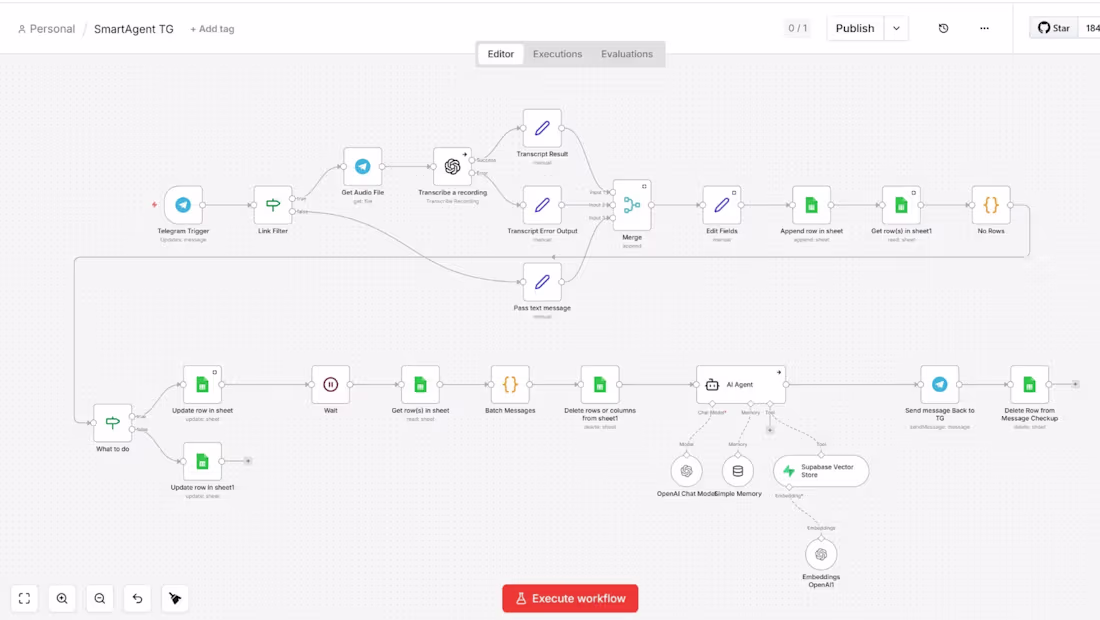Image resolution: width=1100 pixels, height=620 pixels.
Task: Select the What to do node
Action: (113, 423)
